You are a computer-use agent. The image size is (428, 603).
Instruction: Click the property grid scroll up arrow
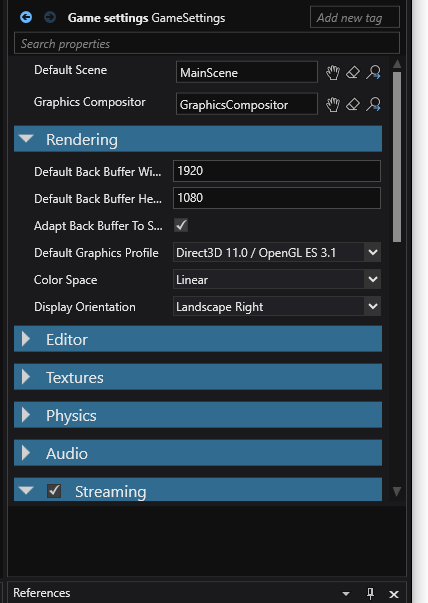click(x=397, y=64)
